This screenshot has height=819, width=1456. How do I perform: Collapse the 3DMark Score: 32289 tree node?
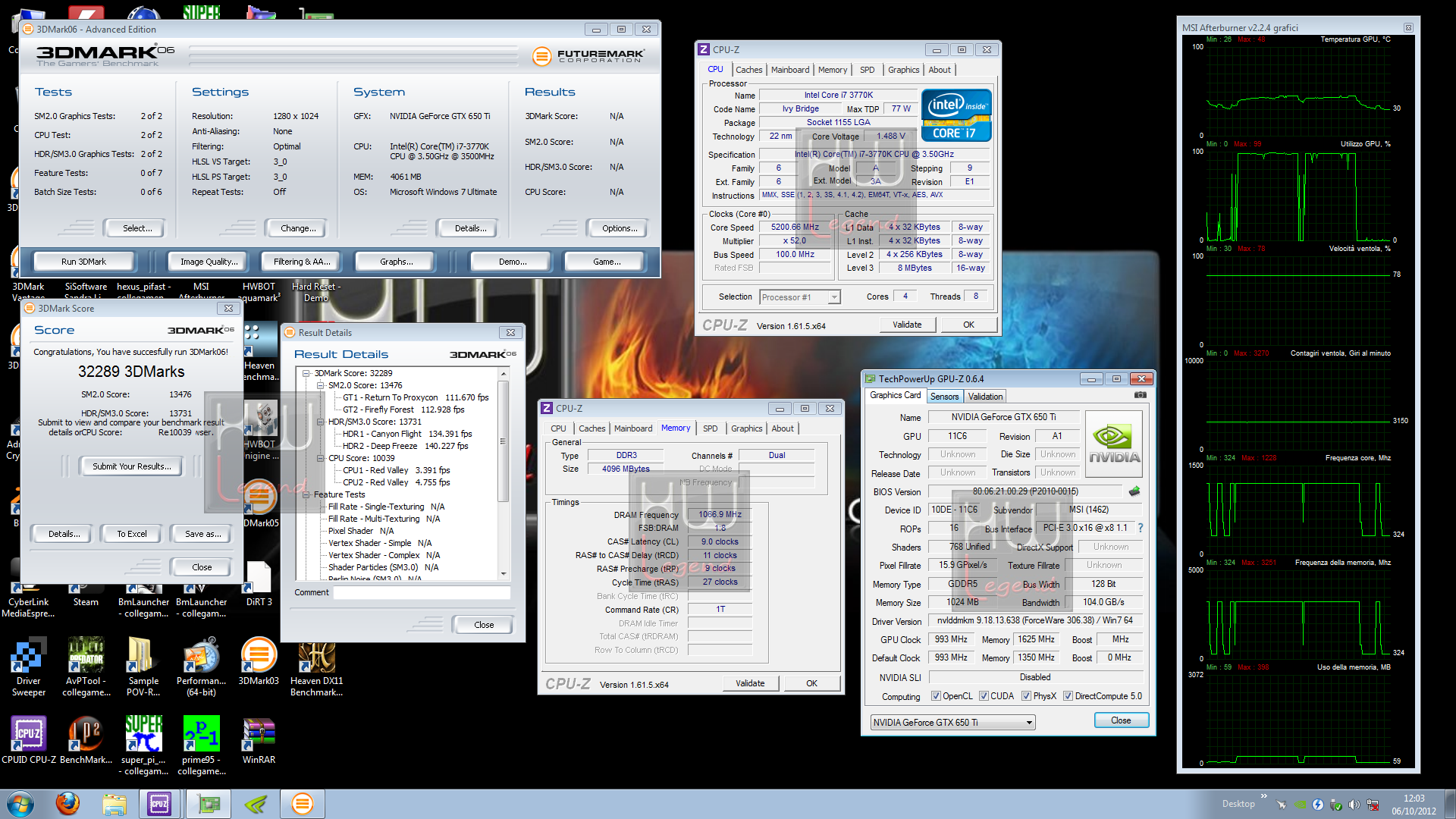point(306,373)
